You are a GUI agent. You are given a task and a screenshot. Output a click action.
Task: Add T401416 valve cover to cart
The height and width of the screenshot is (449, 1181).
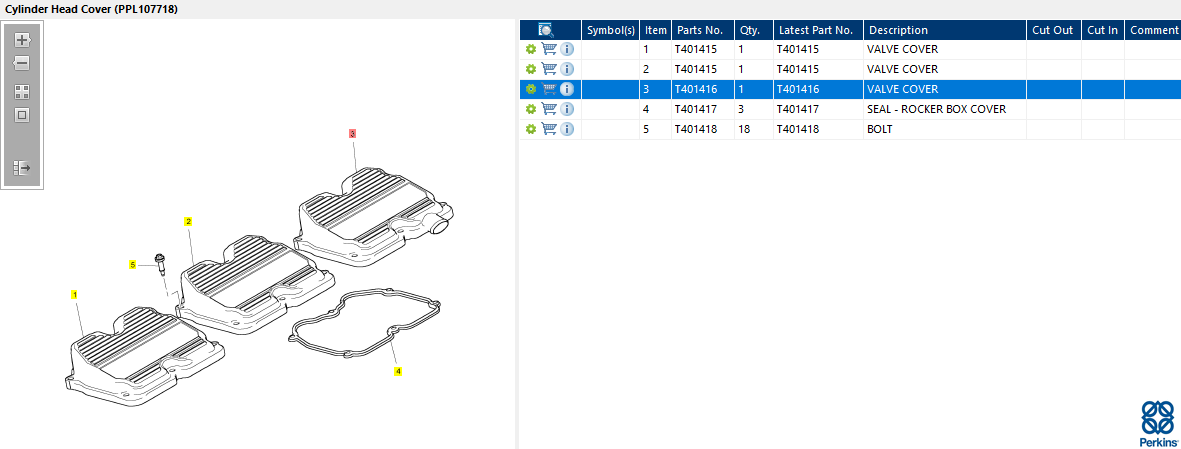click(549, 89)
